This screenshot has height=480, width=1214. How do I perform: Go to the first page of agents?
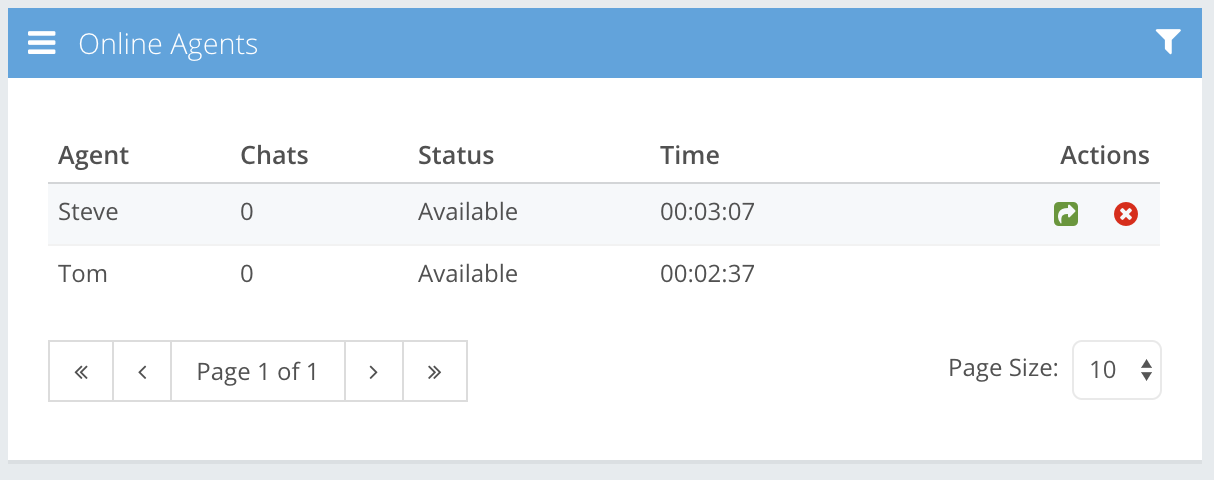pyautogui.click(x=81, y=372)
